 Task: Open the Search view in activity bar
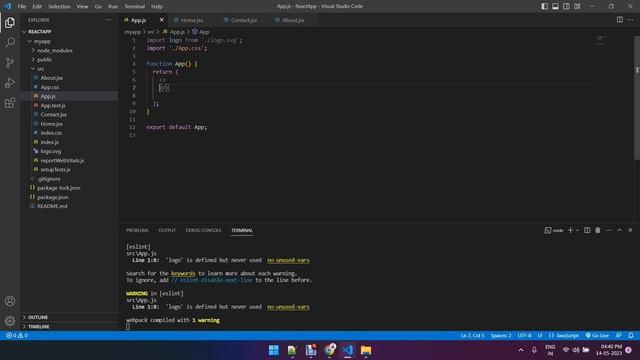click(x=10, y=42)
